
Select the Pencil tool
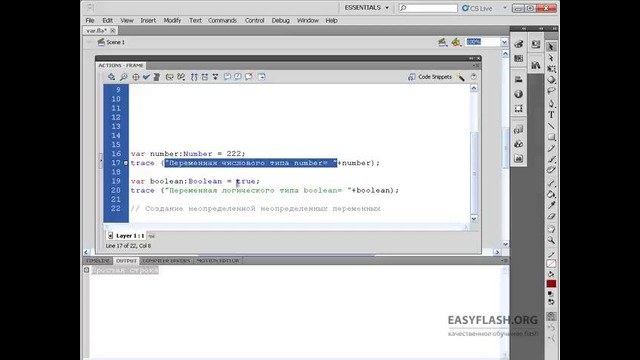pos(551,148)
